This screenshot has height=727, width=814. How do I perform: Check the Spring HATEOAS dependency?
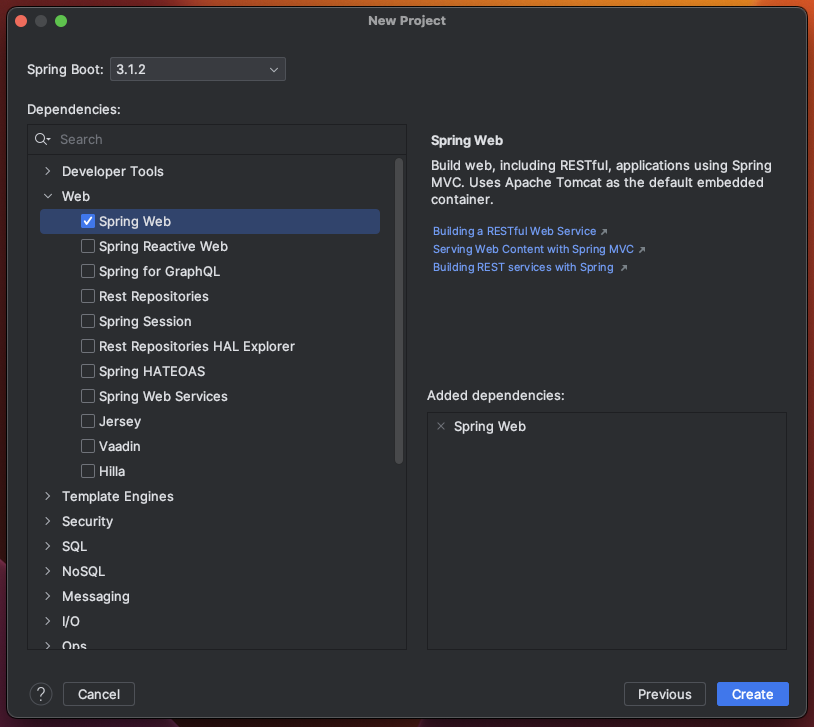(87, 371)
